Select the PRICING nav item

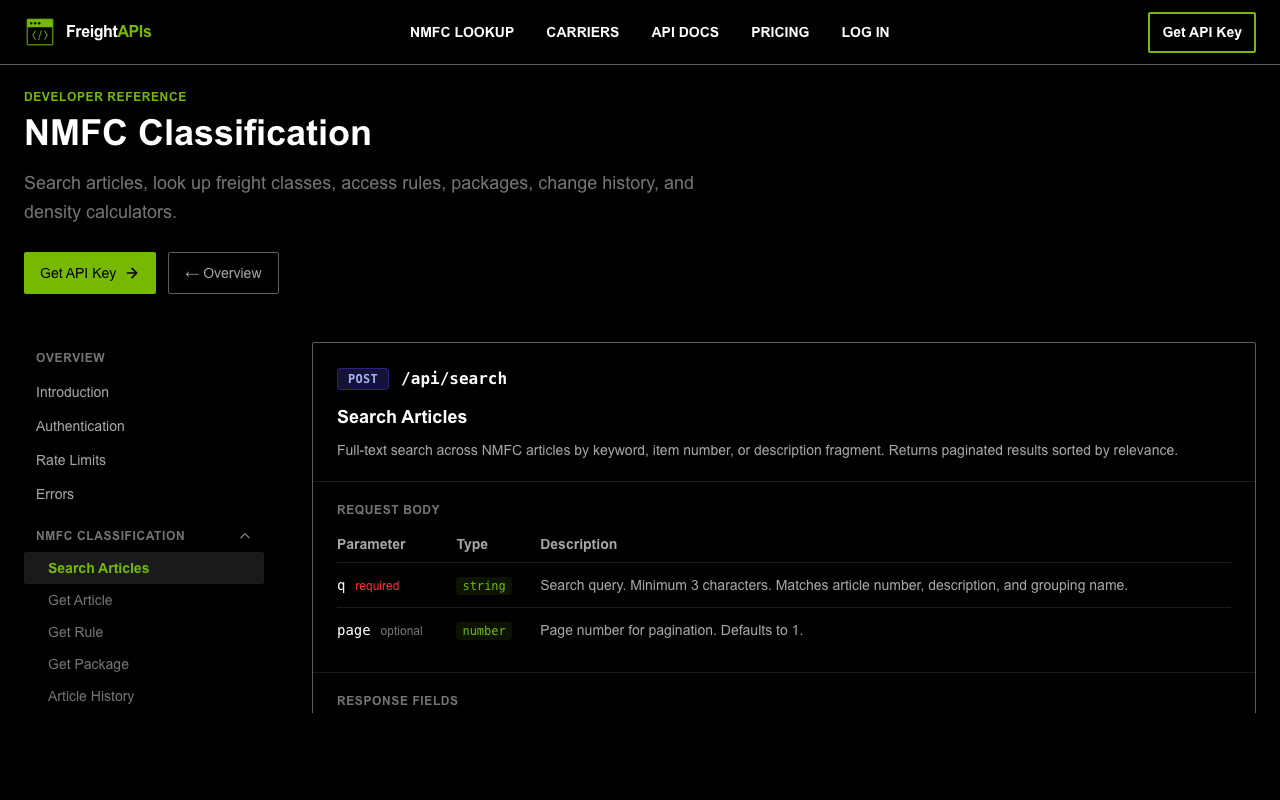(x=780, y=32)
